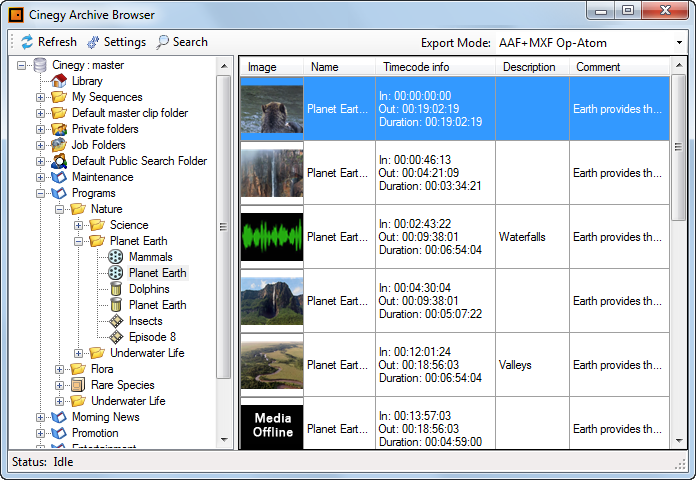Click the Flora folder icon
Screen dimensions: 696x480
pyautogui.click(x=78, y=369)
